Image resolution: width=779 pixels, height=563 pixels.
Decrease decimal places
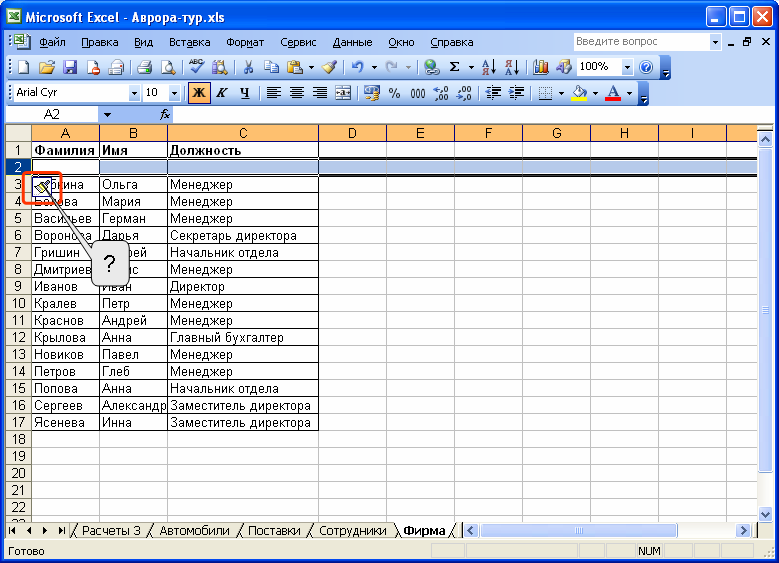coord(464,93)
